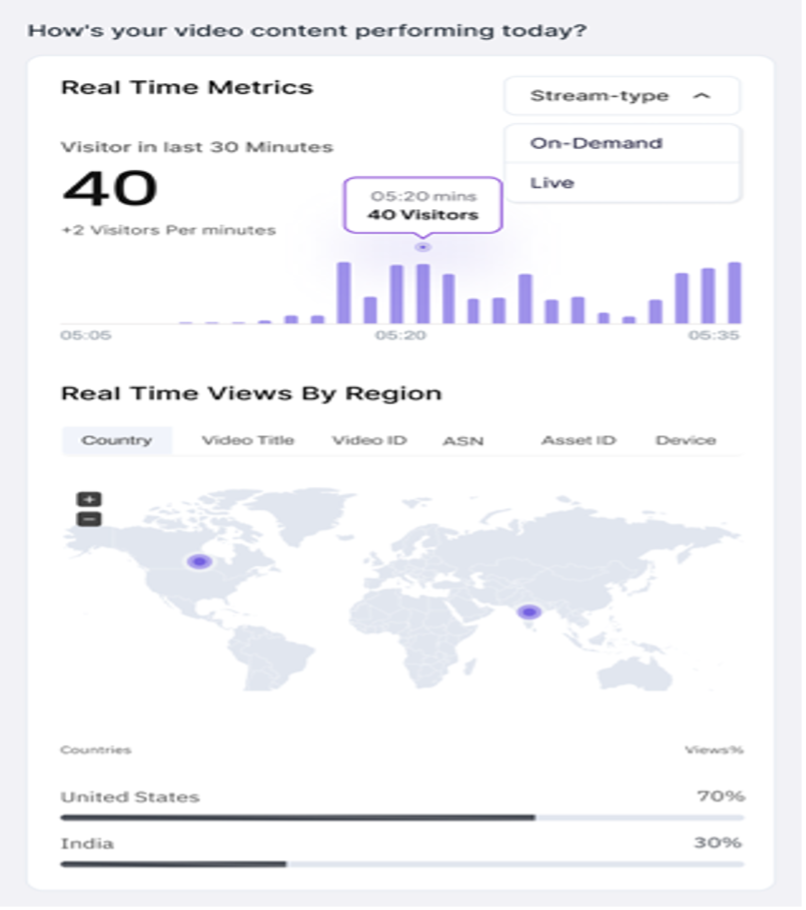Click the India map marker

(529, 612)
